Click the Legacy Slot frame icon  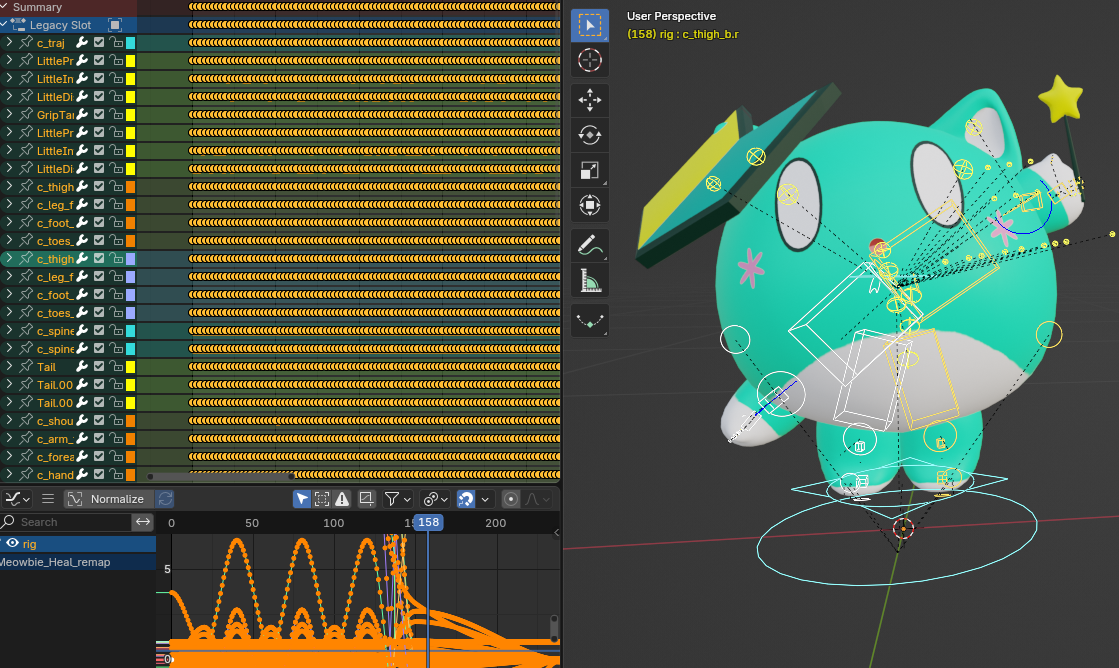[x=114, y=24]
